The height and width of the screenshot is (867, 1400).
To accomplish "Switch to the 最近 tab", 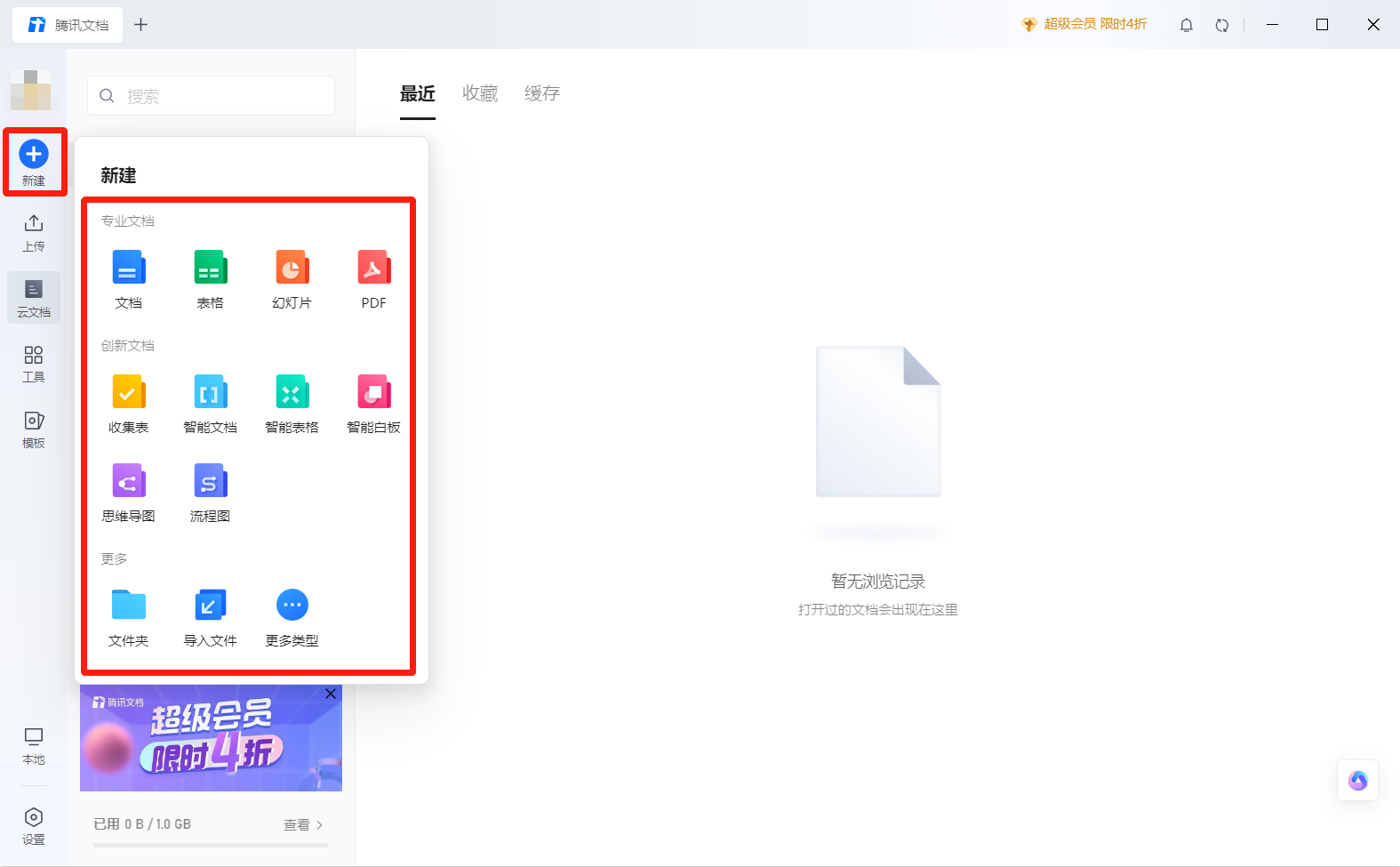I will (418, 93).
